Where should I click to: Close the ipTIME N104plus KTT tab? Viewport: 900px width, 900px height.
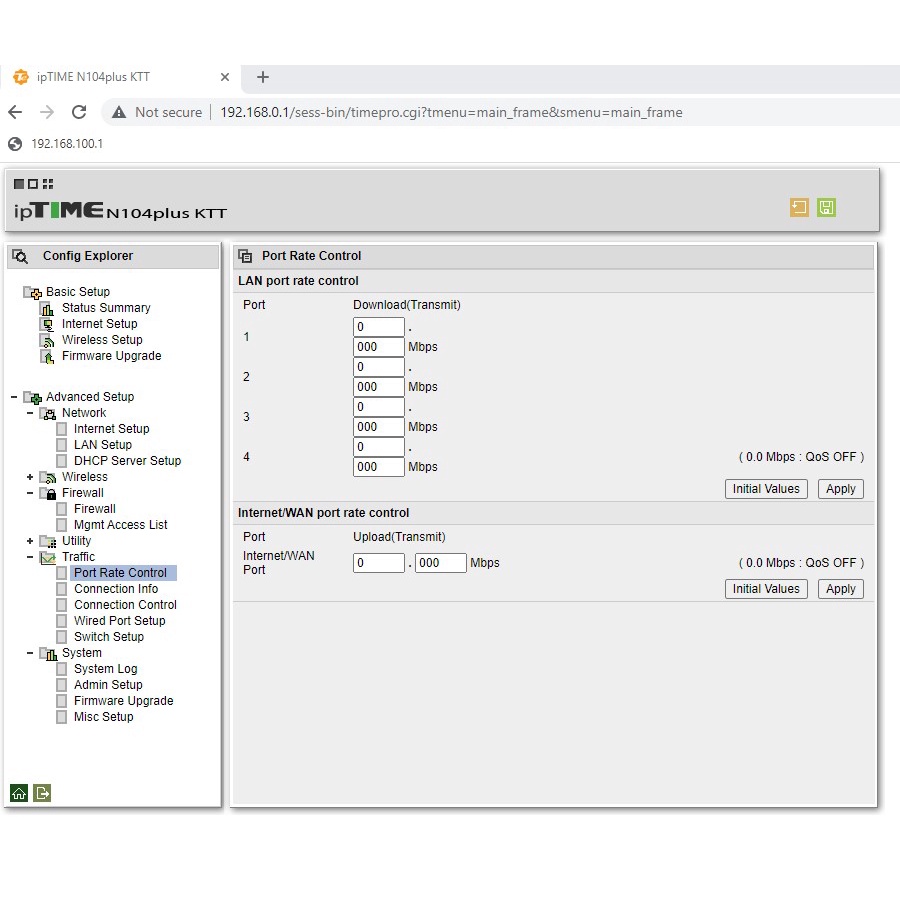225,77
